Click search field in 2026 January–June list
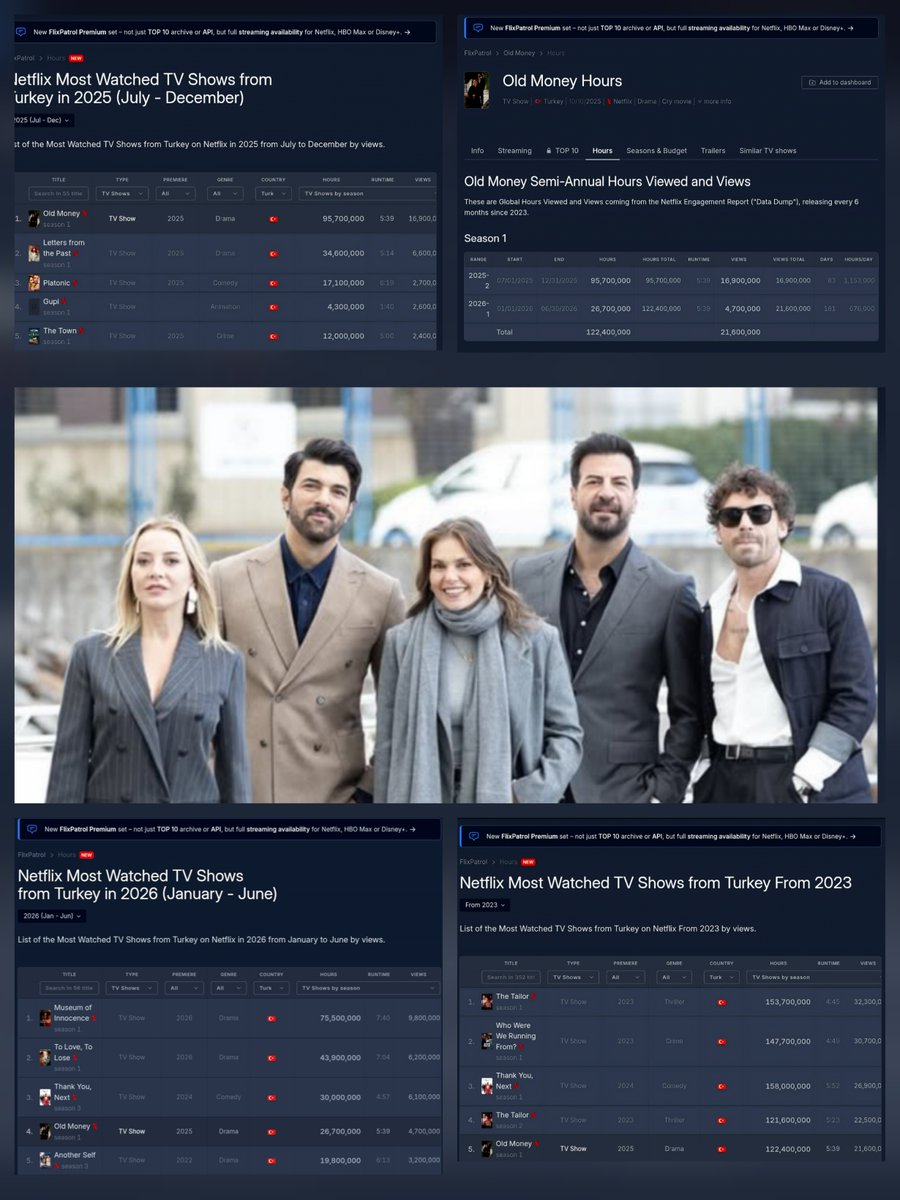Viewport: 900px width, 1200px height. [69, 988]
